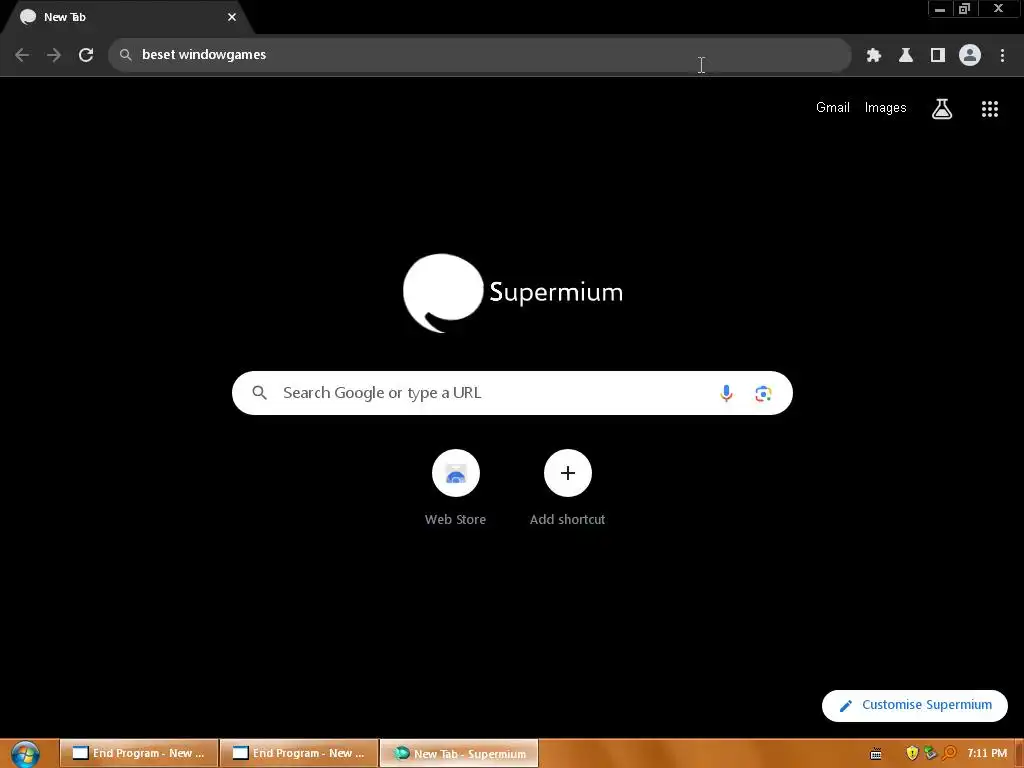This screenshot has width=1024, height=768.
Task: Start voice search with microphone icon
Action: click(726, 393)
